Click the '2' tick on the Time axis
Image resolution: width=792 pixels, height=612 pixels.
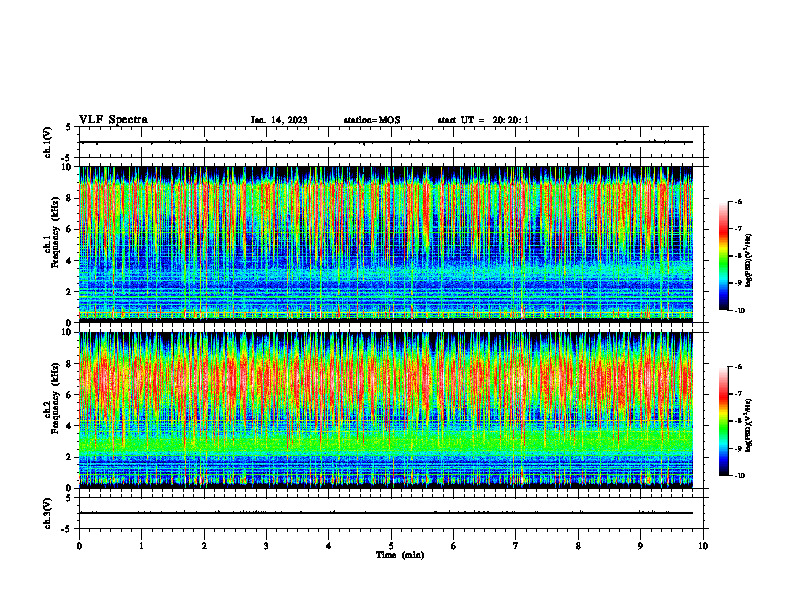(x=204, y=546)
